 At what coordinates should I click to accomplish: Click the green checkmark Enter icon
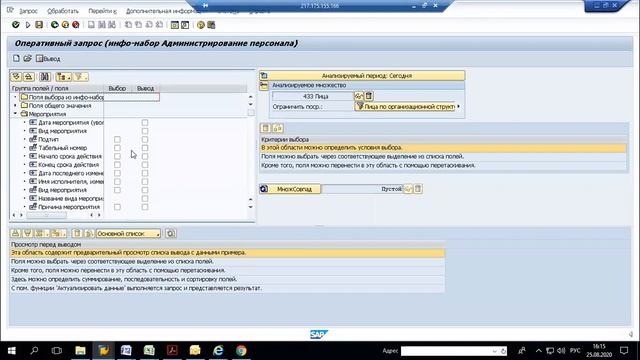pyautogui.click(x=16, y=25)
